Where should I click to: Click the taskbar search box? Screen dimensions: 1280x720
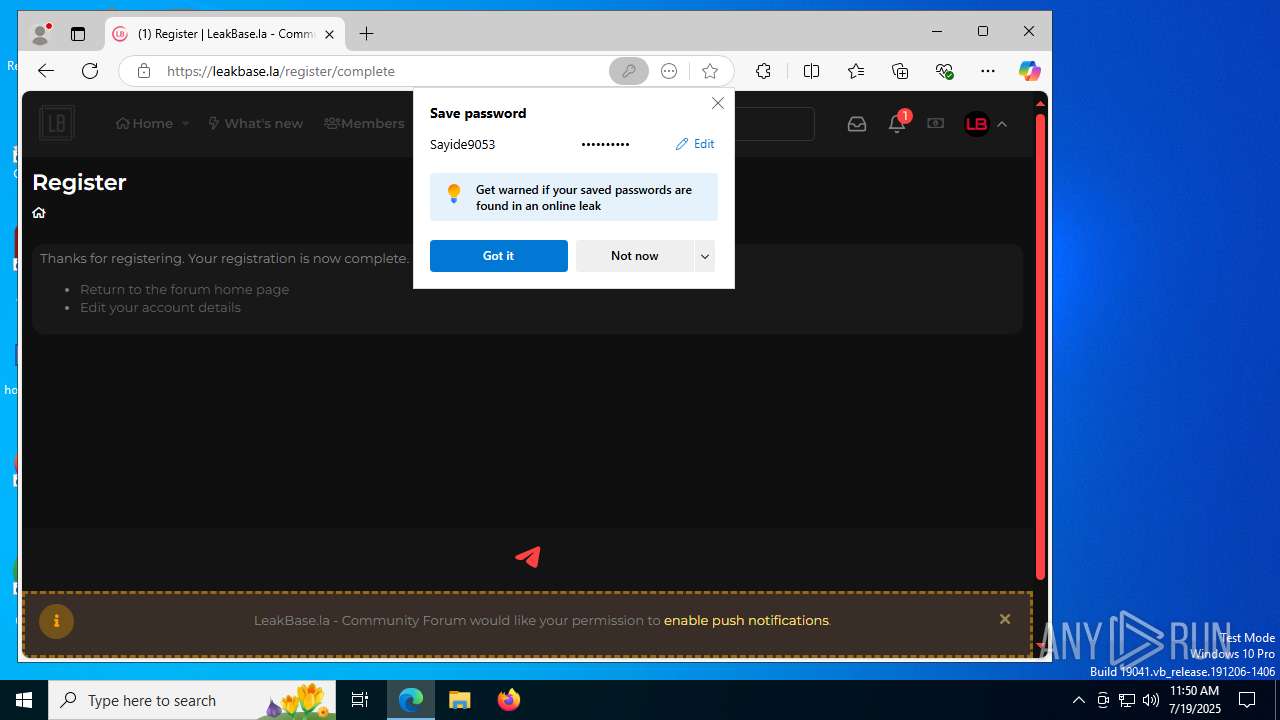point(192,700)
